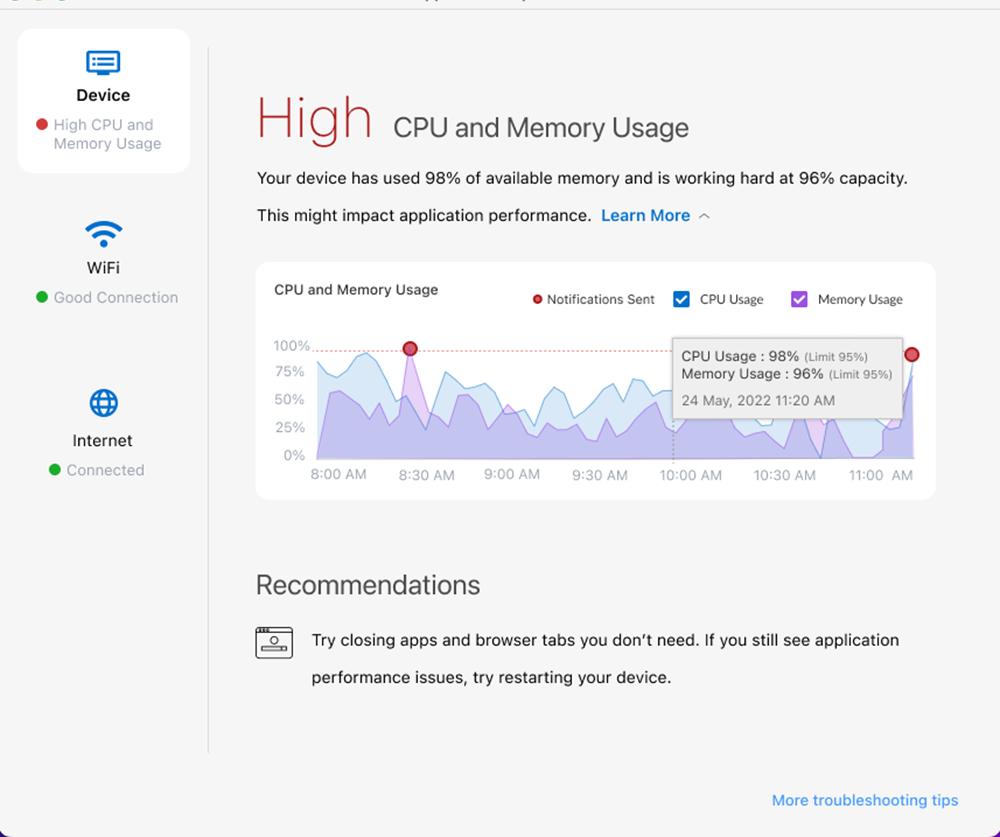
Task: Click the Notifications Sent legend dot
Action: coord(538,299)
